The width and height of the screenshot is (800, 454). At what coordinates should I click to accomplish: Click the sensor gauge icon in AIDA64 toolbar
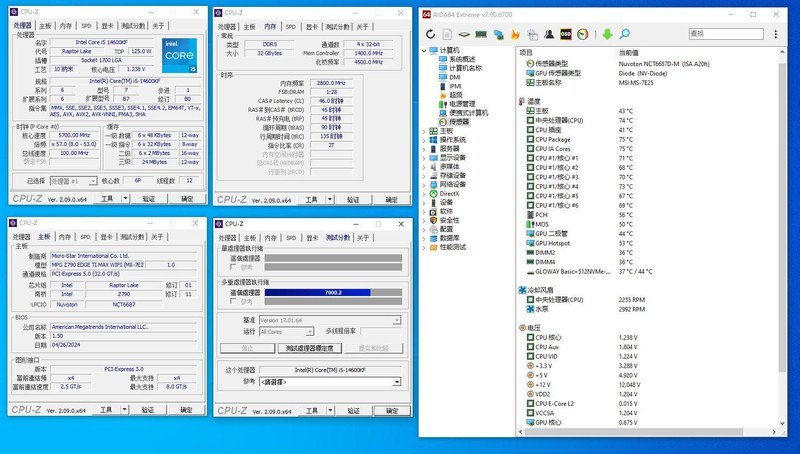pos(582,34)
